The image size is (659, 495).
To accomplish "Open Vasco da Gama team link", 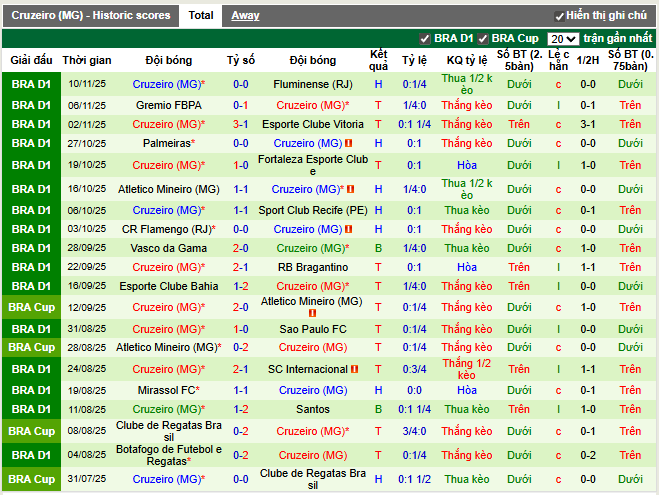I will 169,248.
